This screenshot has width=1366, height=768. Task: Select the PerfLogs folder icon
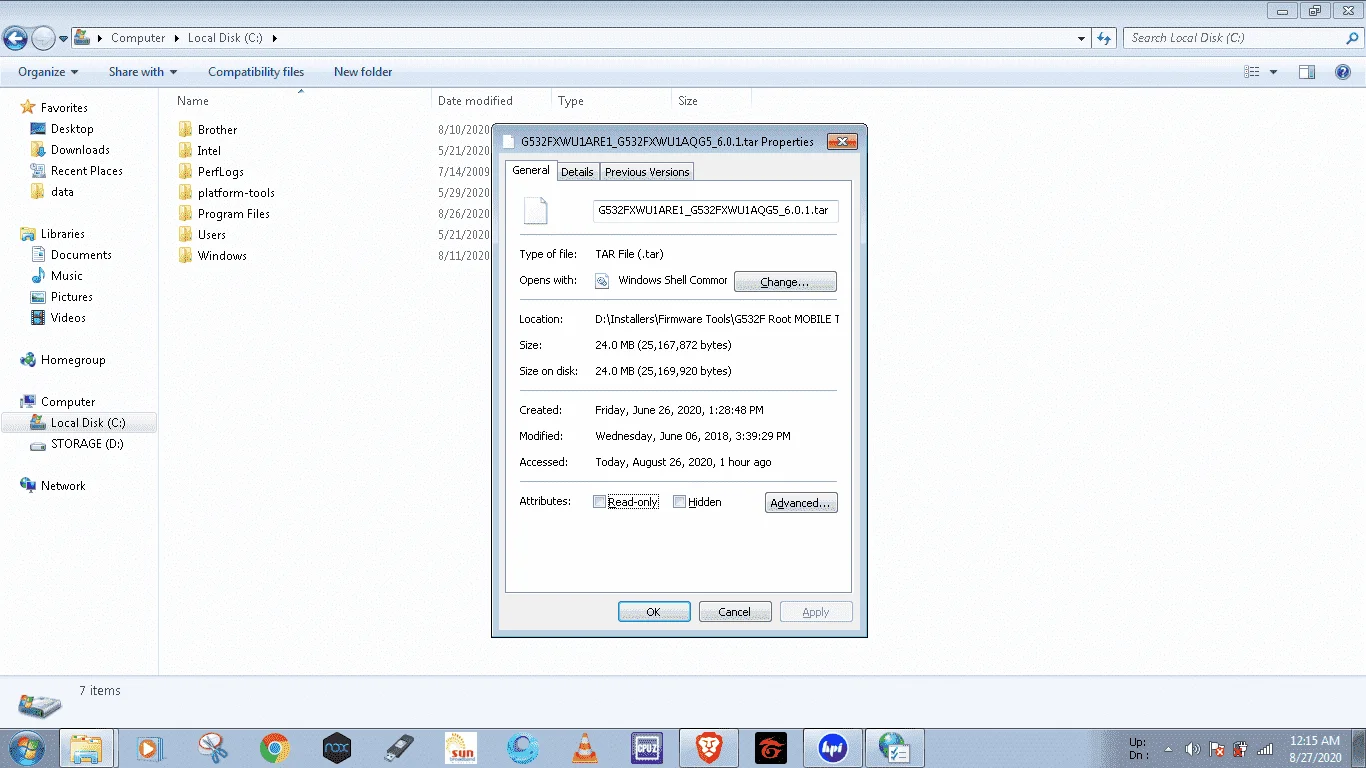pyautogui.click(x=185, y=172)
